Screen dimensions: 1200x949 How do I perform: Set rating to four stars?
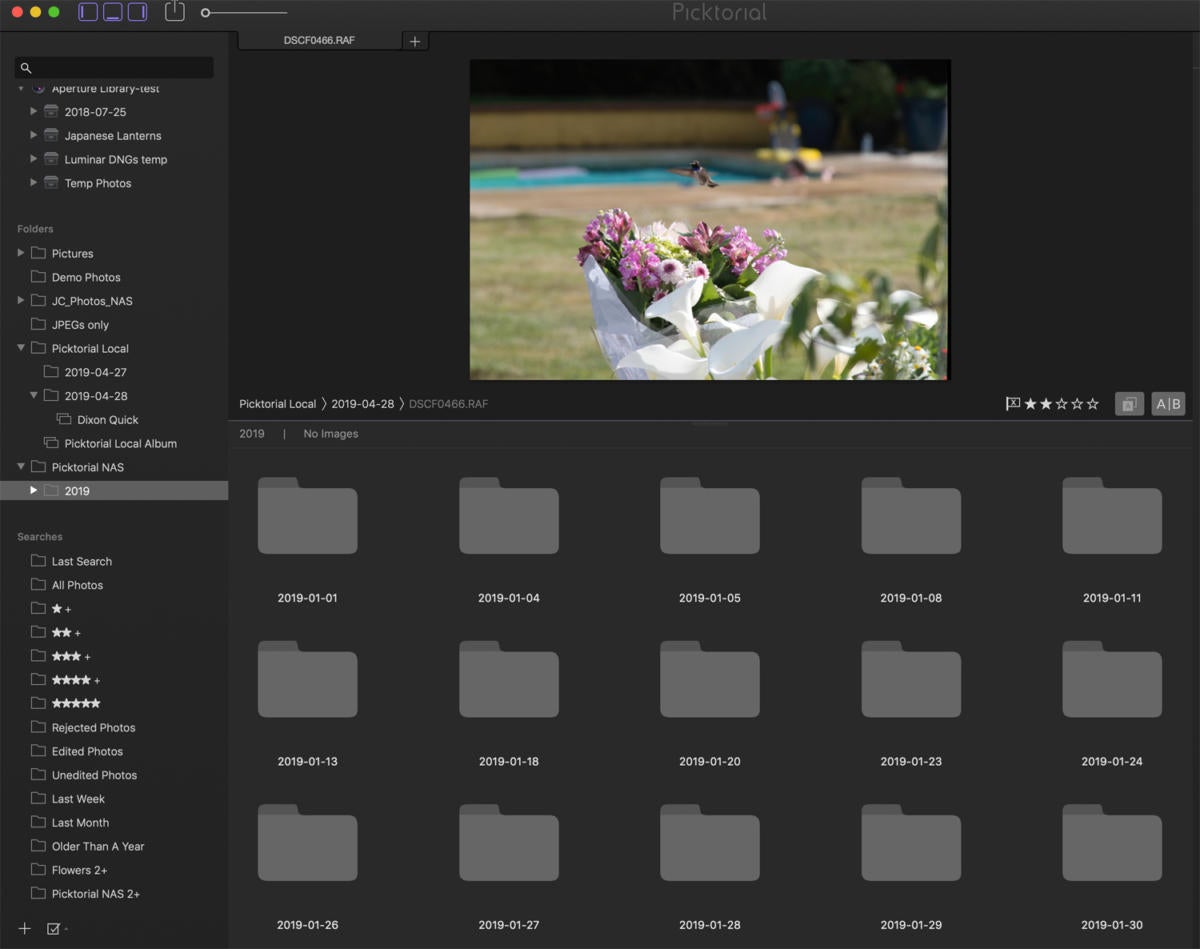[x=1077, y=404]
